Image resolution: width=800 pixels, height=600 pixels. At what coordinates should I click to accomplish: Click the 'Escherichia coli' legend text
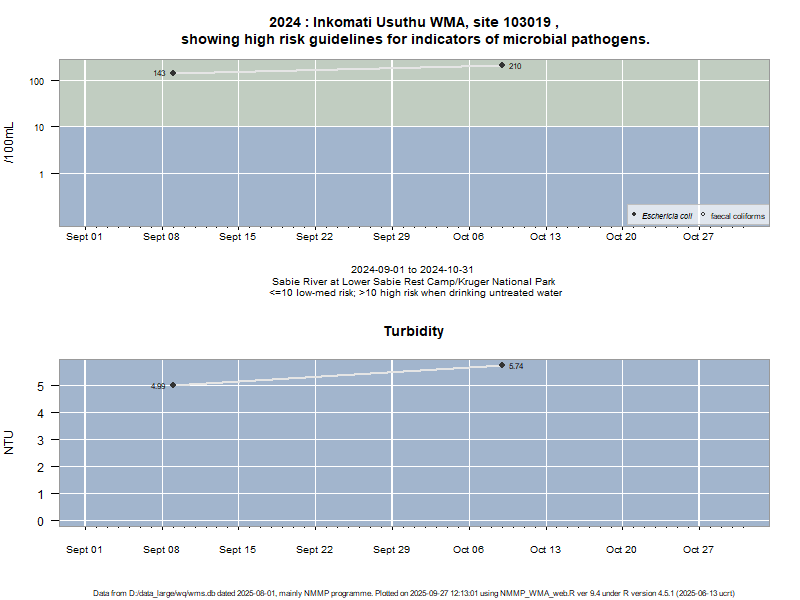pyautogui.click(x=667, y=216)
